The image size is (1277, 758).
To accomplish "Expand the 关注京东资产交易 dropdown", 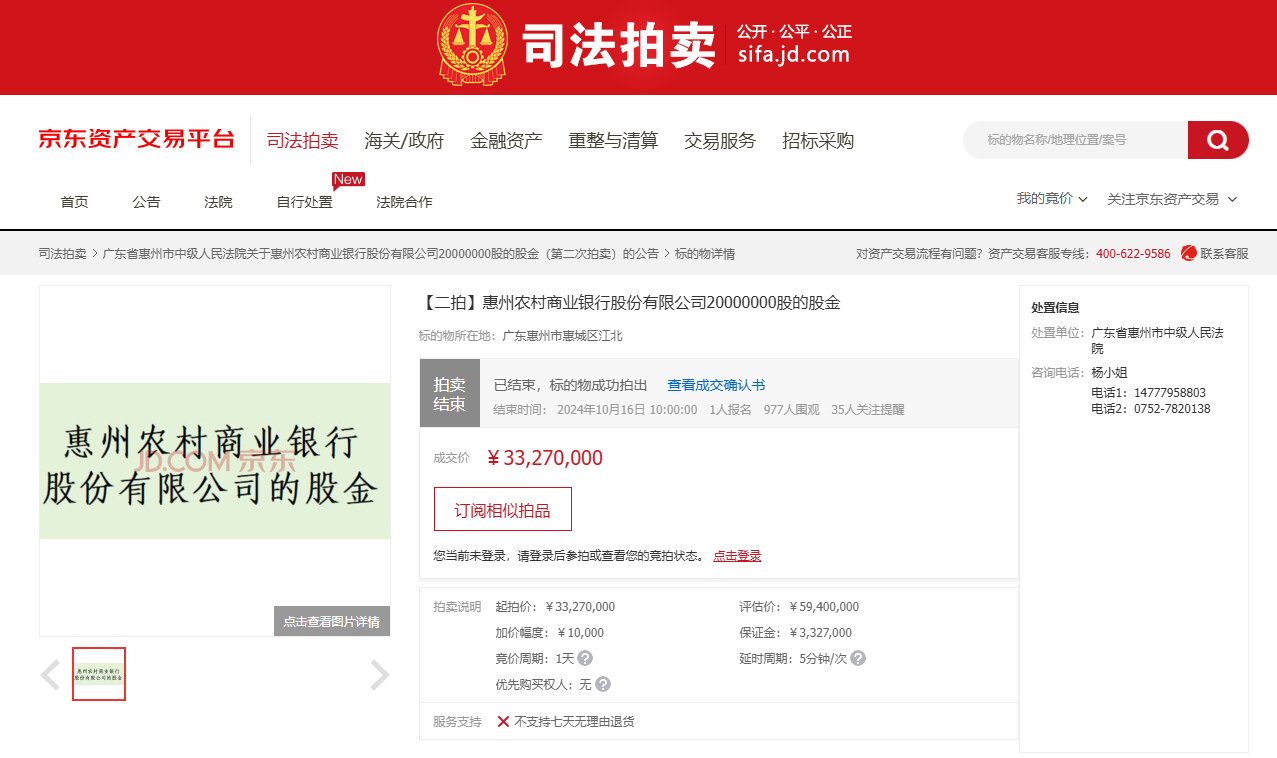I will 1172,199.
